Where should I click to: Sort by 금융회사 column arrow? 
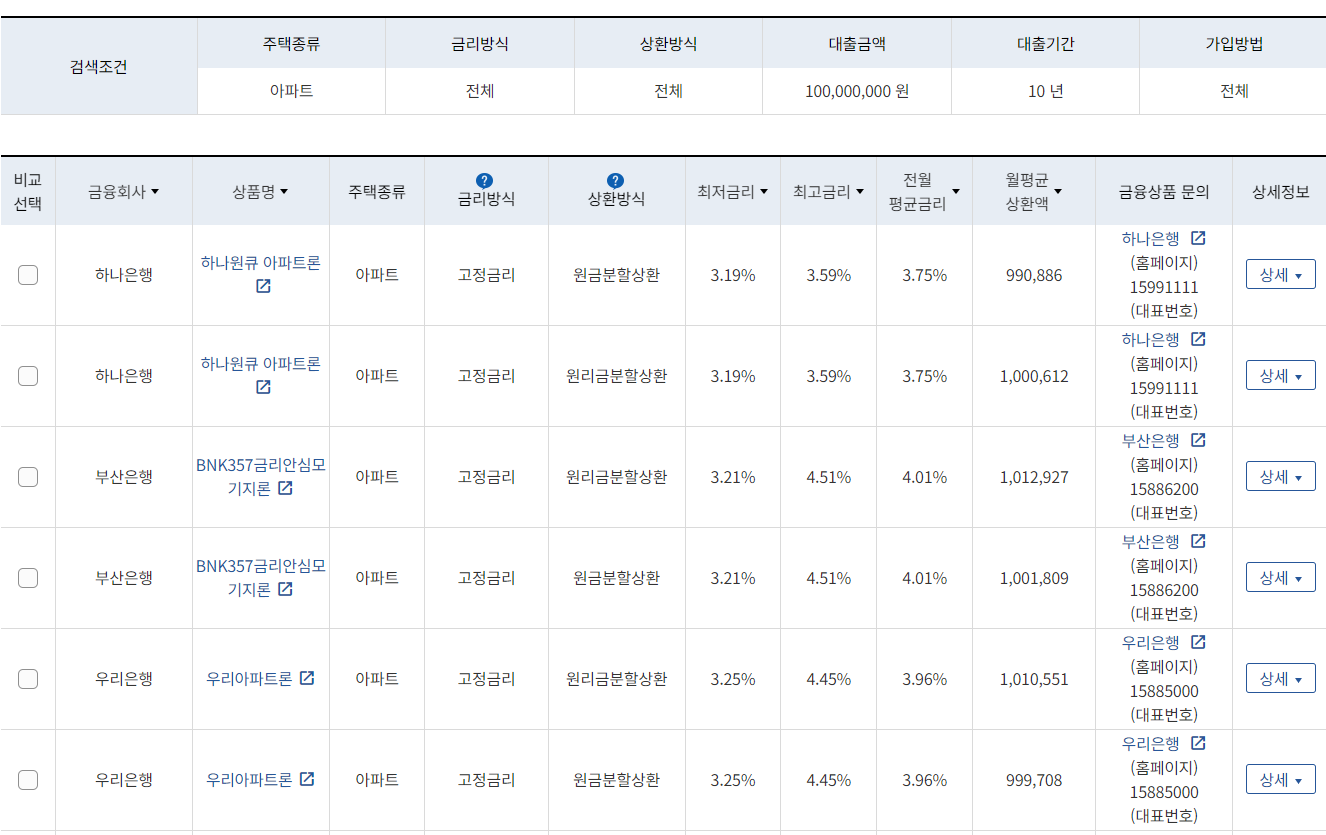pyautogui.click(x=155, y=192)
